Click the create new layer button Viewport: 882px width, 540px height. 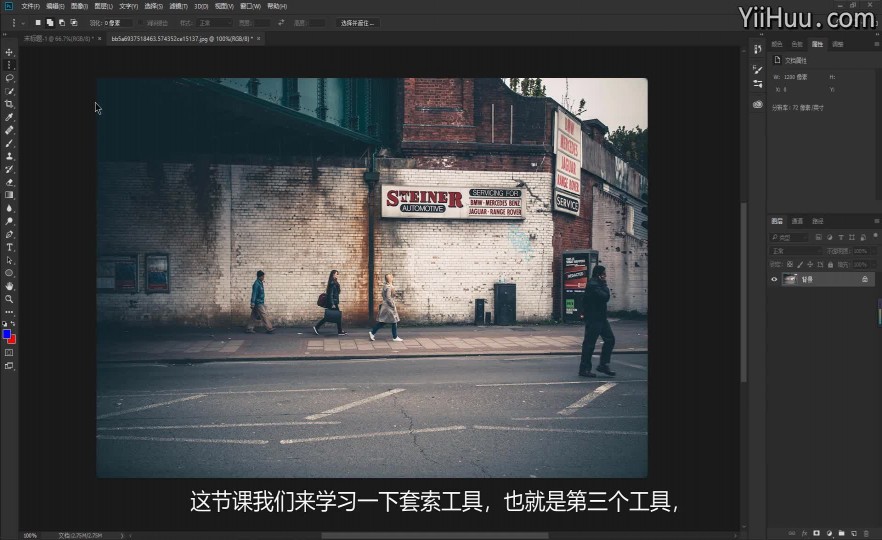(x=853, y=533)
